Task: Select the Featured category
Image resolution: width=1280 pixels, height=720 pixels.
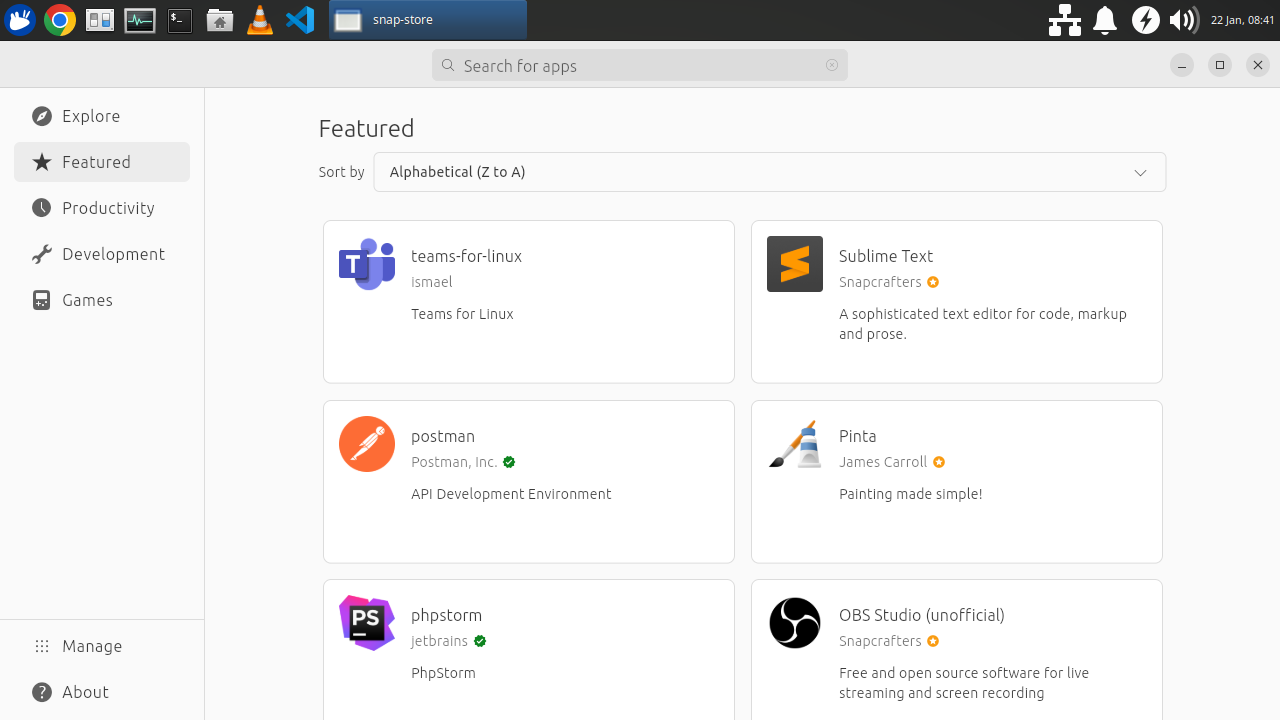Action: 102,162
